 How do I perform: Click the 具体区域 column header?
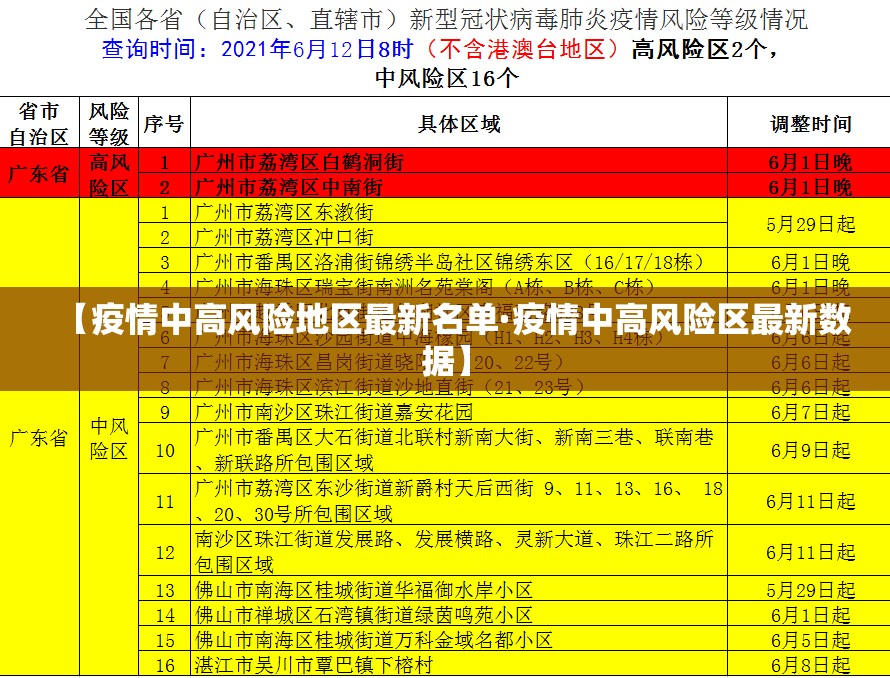pos(459,124)
